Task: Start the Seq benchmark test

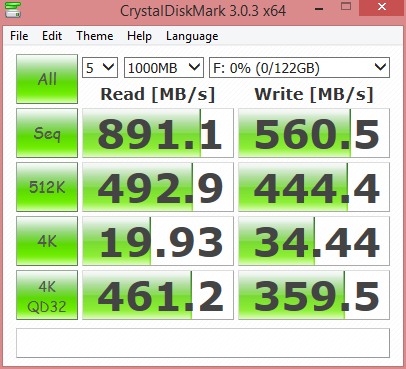Action: pos(47,133)
